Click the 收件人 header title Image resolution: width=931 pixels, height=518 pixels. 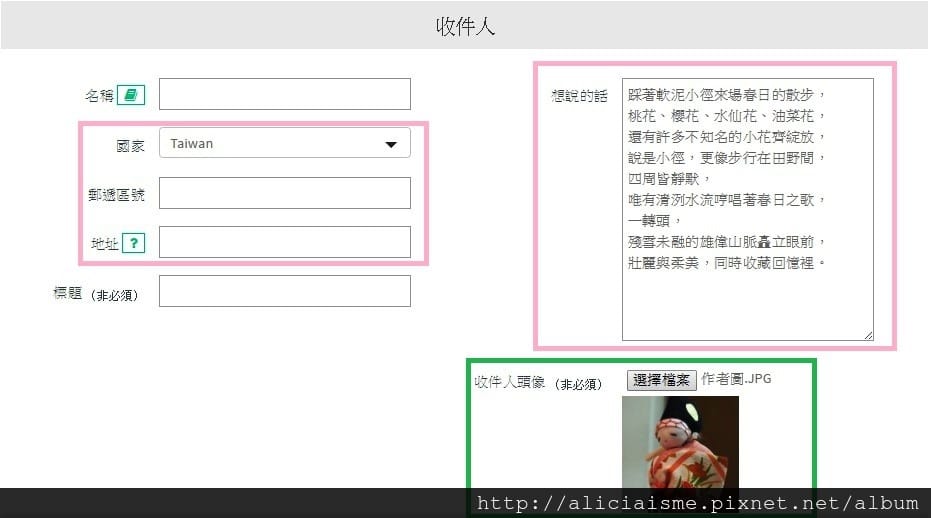click(x=465, y=26)
